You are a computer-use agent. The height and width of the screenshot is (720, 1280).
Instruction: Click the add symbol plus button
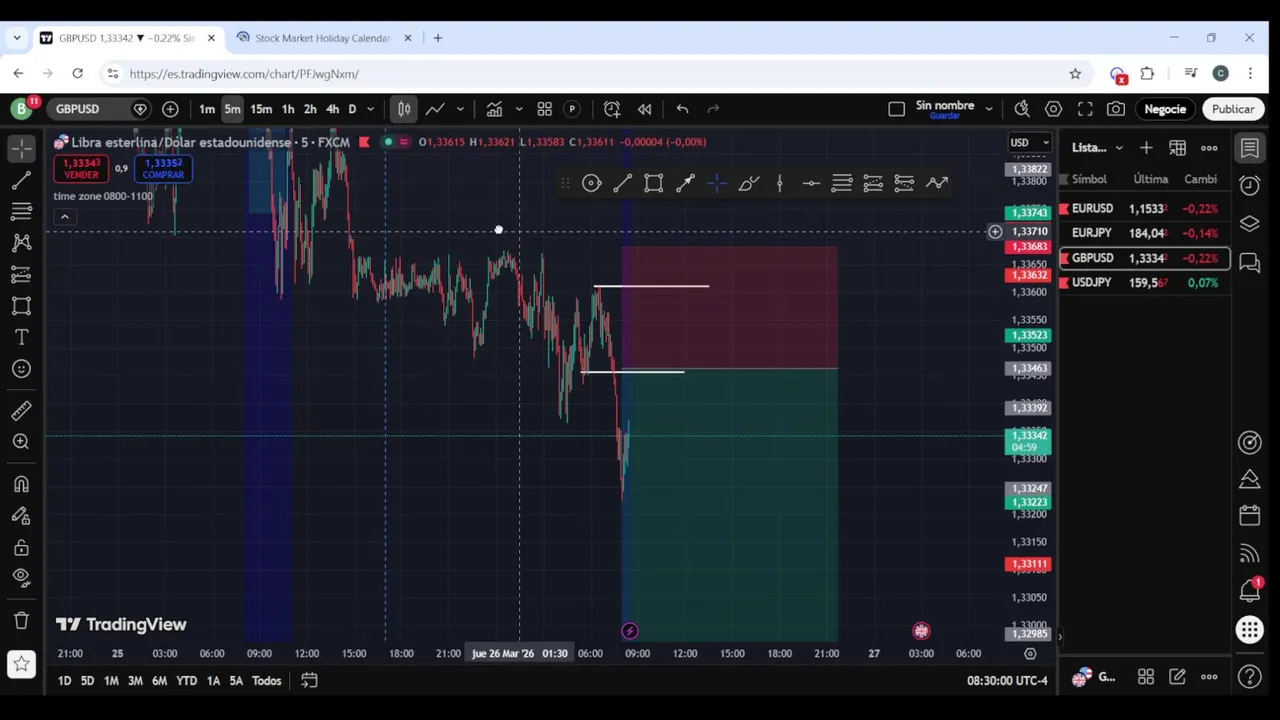pos(170,109)
